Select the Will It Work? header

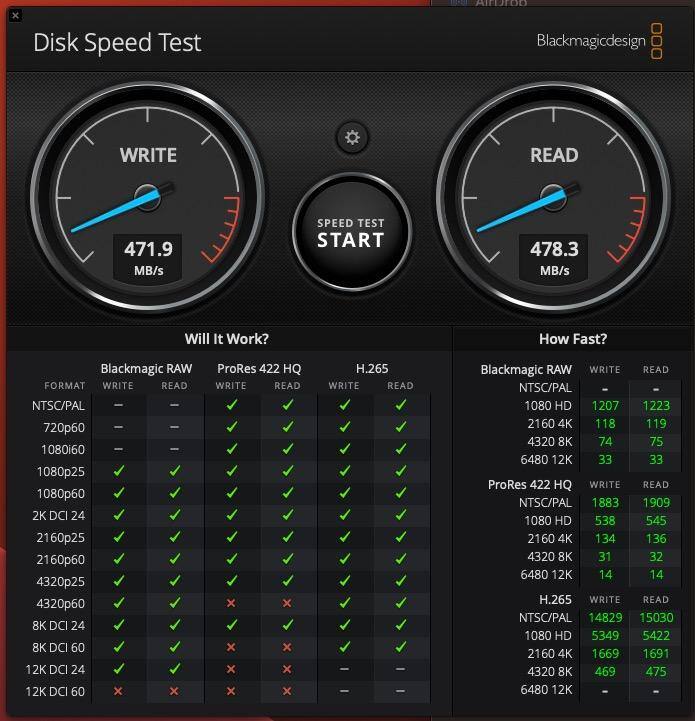click(227, 339)
